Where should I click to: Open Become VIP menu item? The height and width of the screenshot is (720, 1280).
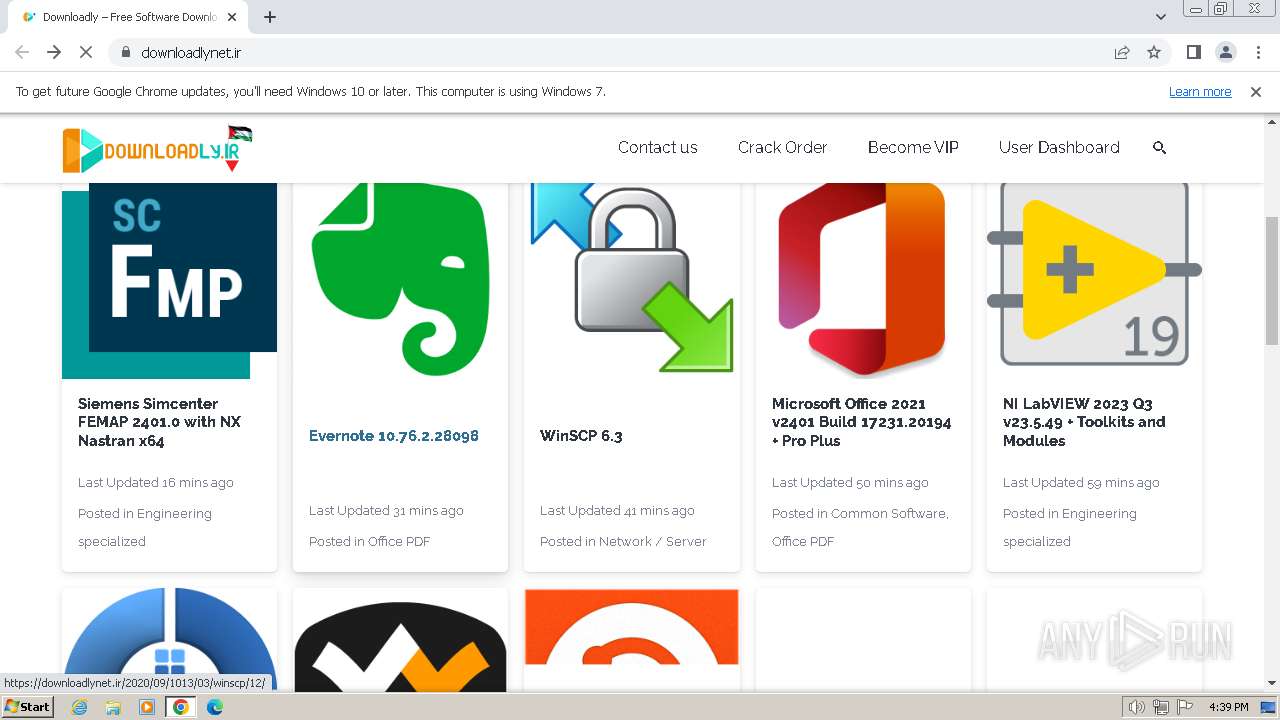(x=913, y=147)
